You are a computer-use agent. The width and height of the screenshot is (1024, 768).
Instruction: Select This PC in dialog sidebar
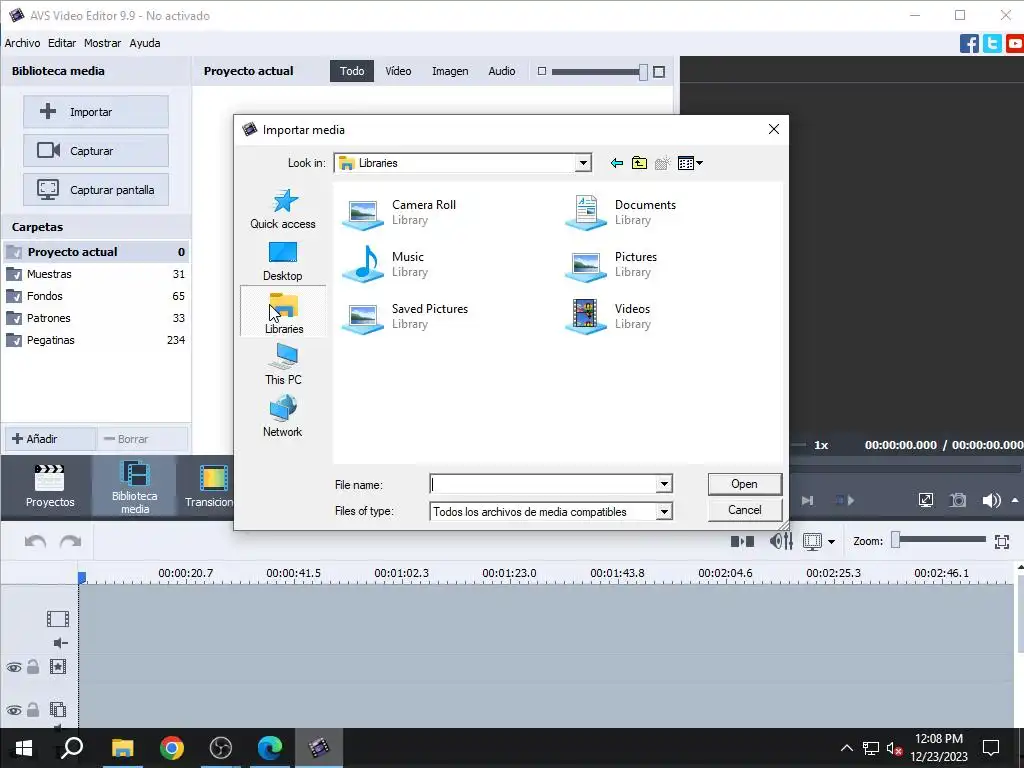[x=283, y=364]
